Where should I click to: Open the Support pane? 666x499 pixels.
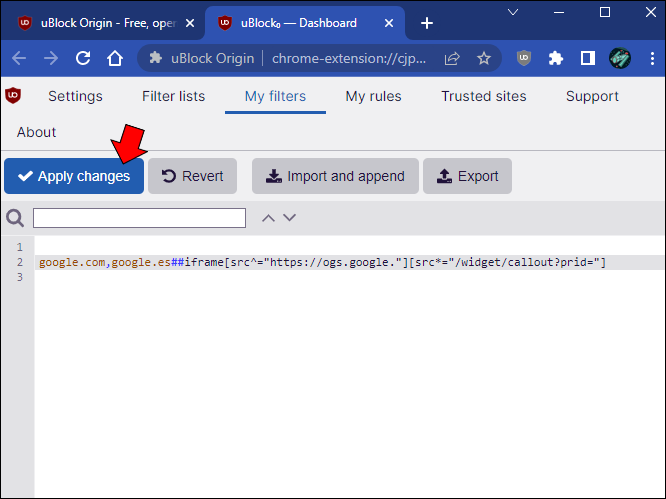tap(592, 96)
